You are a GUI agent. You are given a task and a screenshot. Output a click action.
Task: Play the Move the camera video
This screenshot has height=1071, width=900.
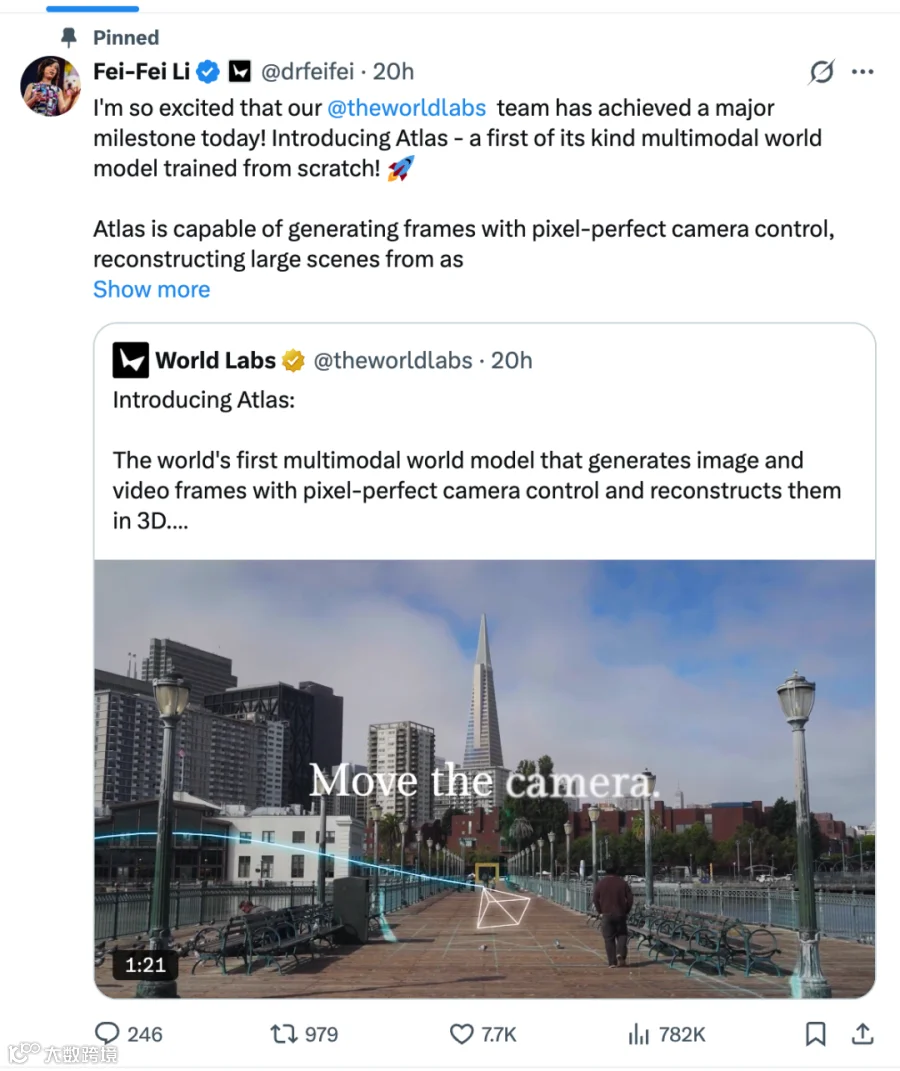pyautogui.click(x=484, y=779)
